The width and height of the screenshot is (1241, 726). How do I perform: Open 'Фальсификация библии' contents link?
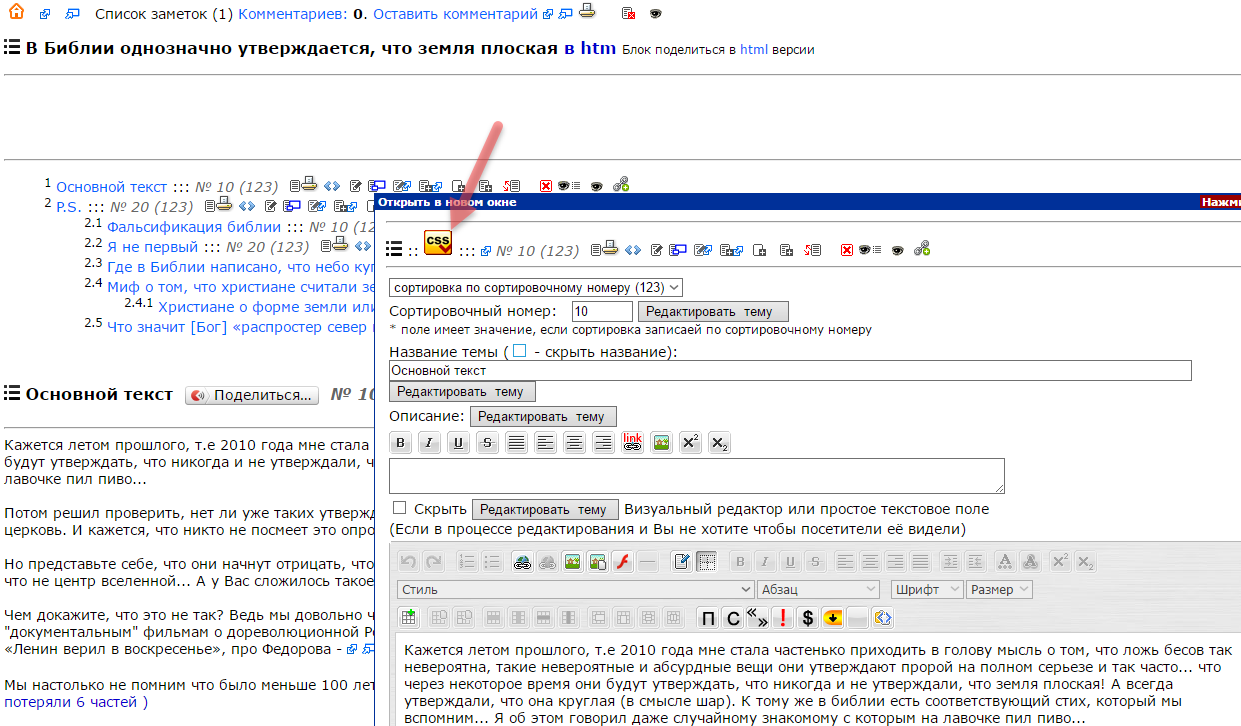pos(194,227)
